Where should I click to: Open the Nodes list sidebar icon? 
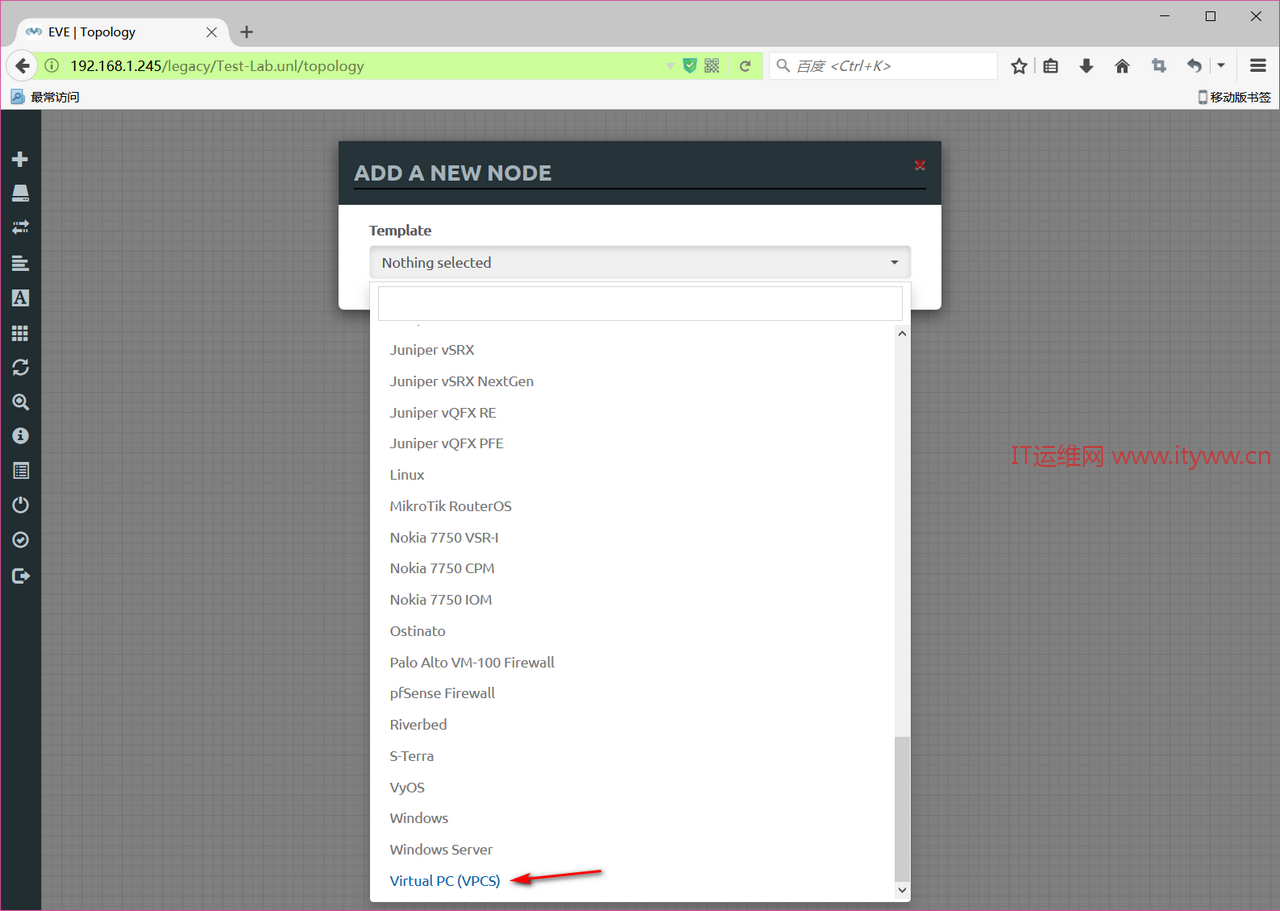click(x=20, y=193)
